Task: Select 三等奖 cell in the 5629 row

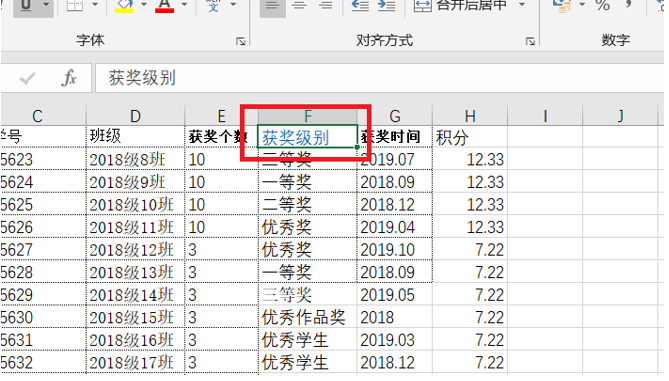Action: [x=308, y=294]
